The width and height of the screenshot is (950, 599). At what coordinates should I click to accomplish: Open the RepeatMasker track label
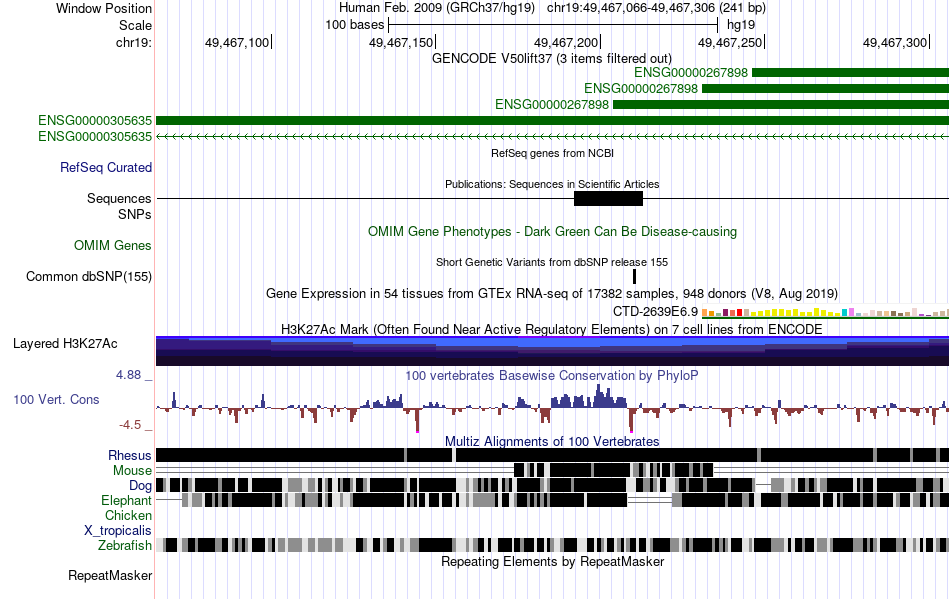tap(110, 575)
